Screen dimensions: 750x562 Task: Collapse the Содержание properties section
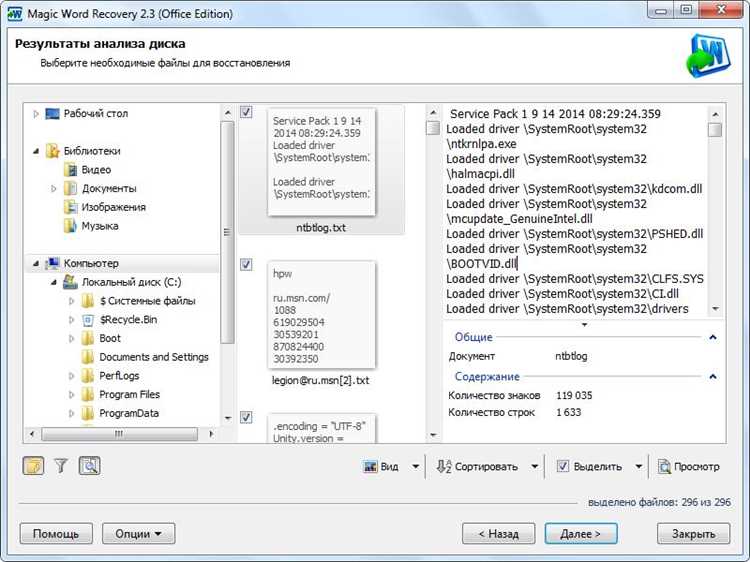[713, 376]
